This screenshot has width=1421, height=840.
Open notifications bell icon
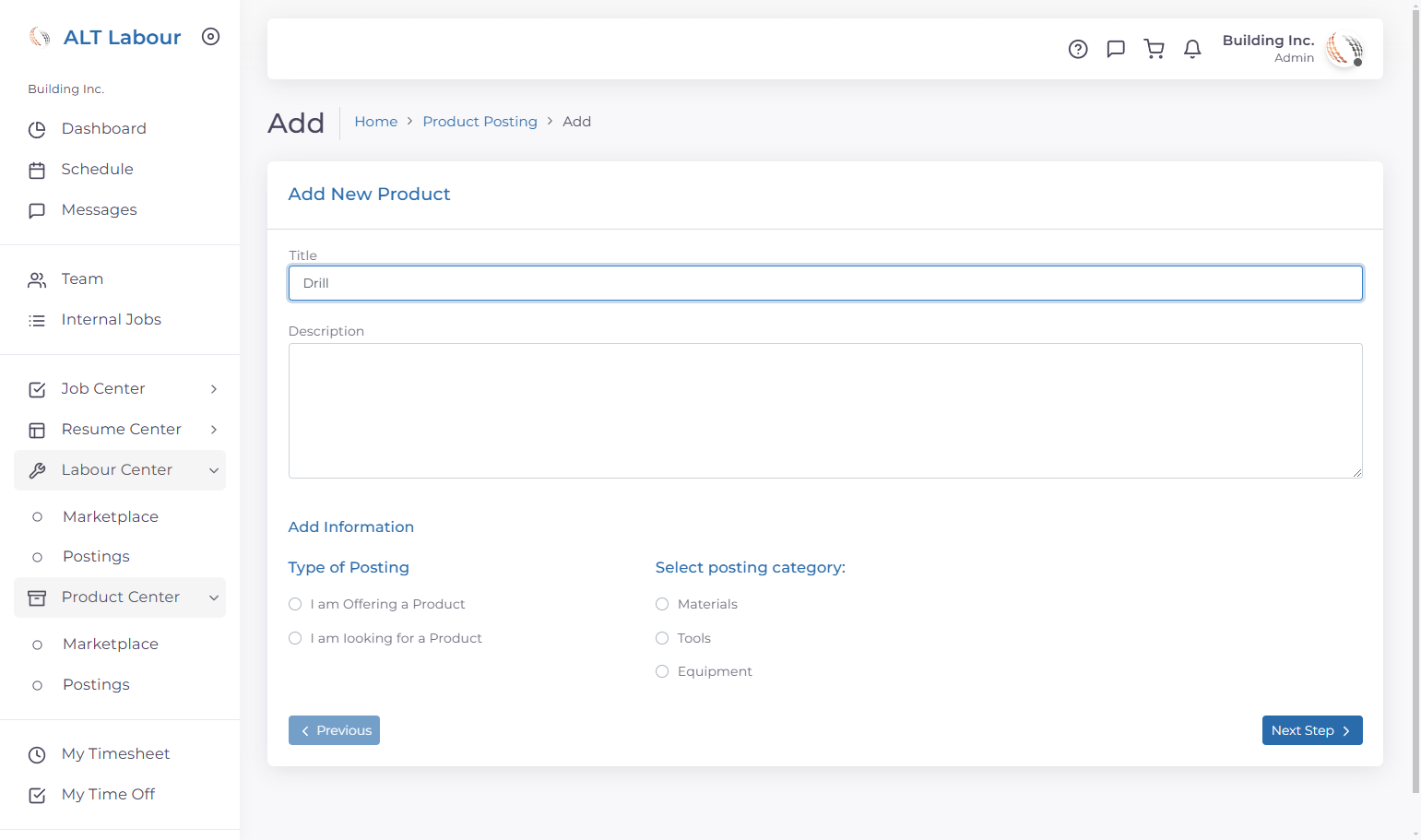pos(1192,49)
